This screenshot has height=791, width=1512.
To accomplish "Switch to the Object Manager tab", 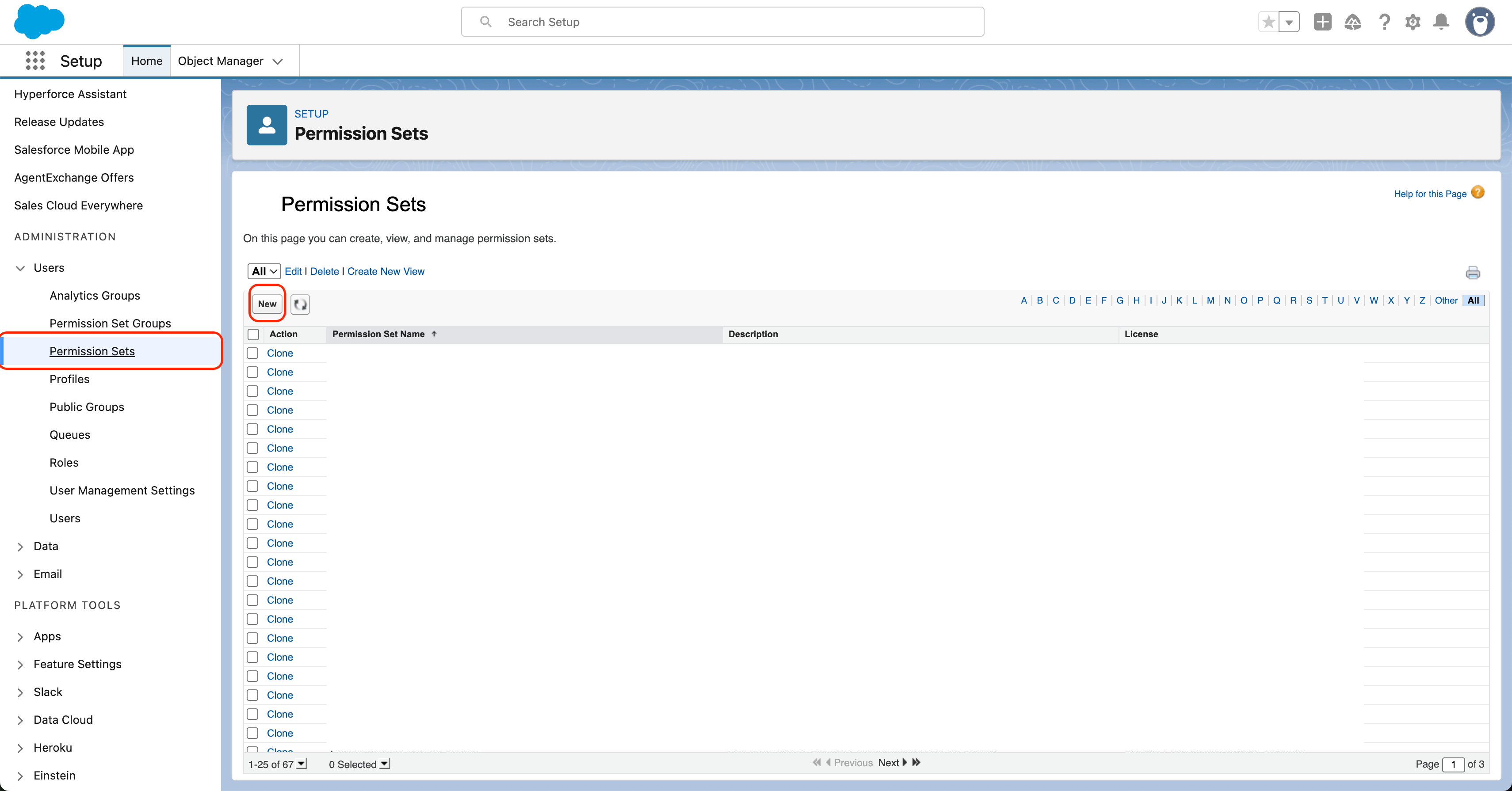I will (x=221, y=61).
